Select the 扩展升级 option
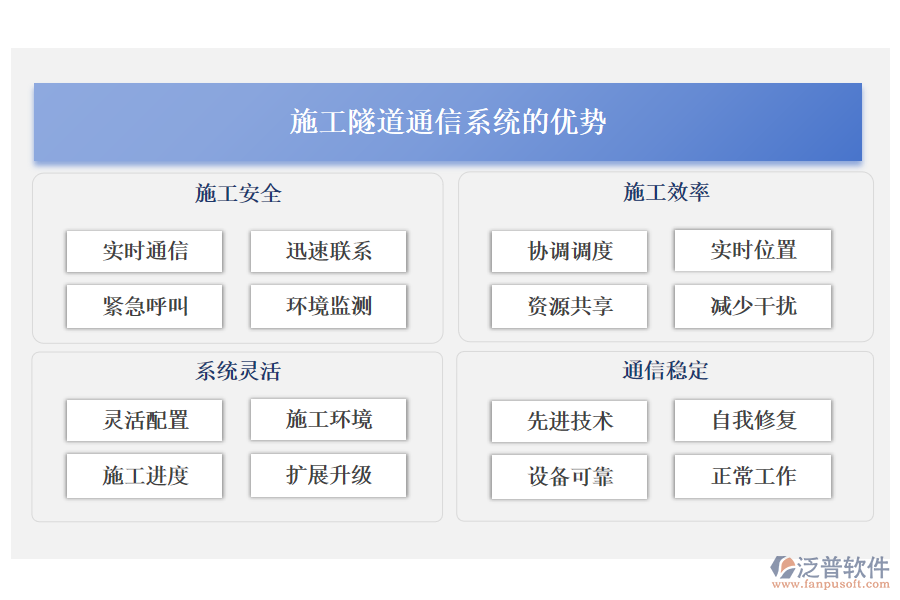This screenshot has width=900, height=600. click(329, 476)
